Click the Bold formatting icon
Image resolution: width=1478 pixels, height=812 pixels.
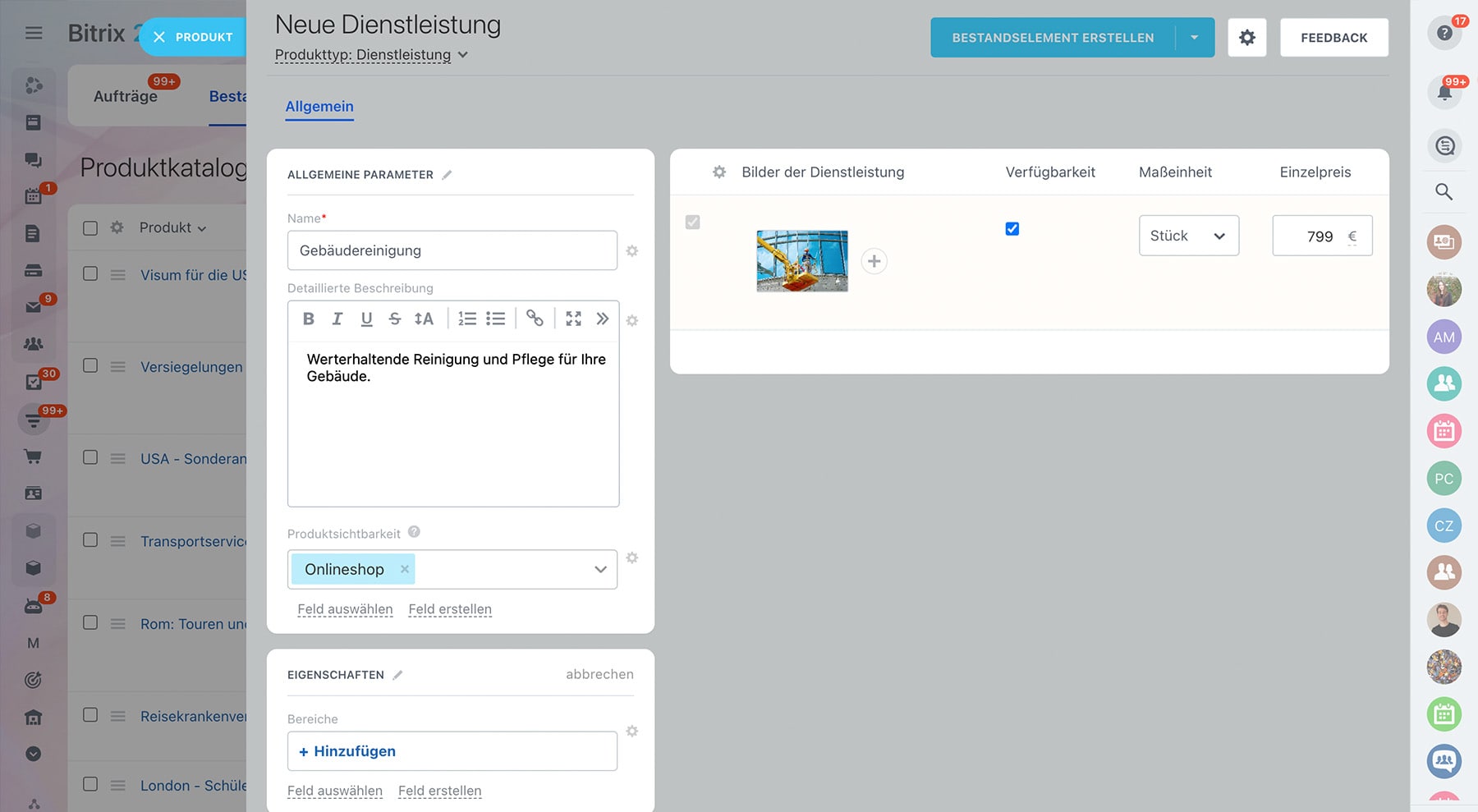tap(309, 319)
